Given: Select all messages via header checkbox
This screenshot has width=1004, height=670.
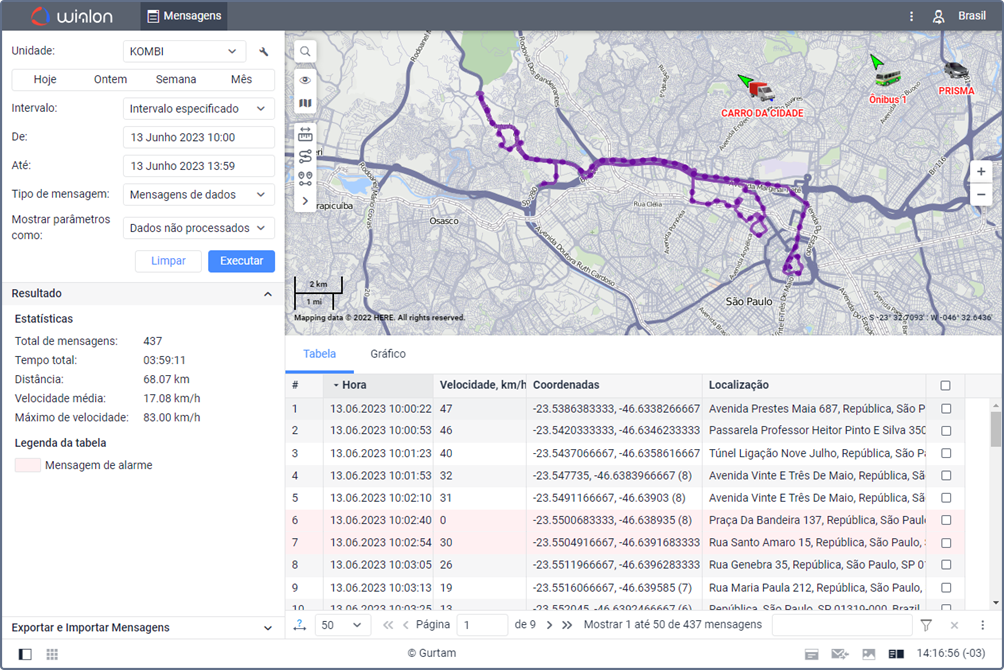Looking at the screenshot, I should tap(946, 385).
